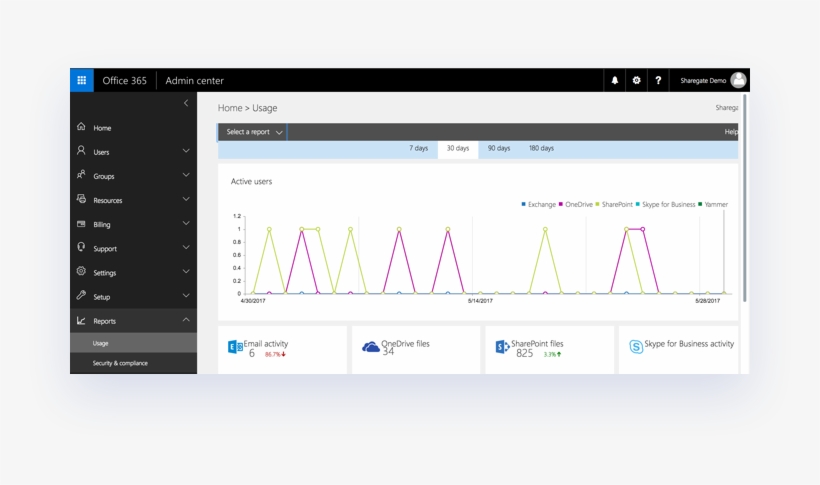820x485 pixels.
Task: Expand the Resources menu chevron
Action: [186, 199]
